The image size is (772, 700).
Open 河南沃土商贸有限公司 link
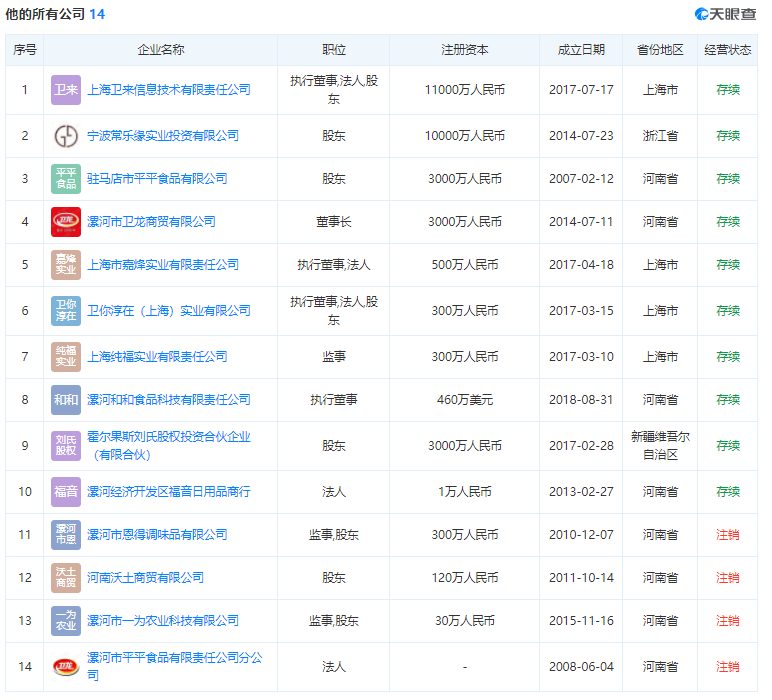click(145, 578)
